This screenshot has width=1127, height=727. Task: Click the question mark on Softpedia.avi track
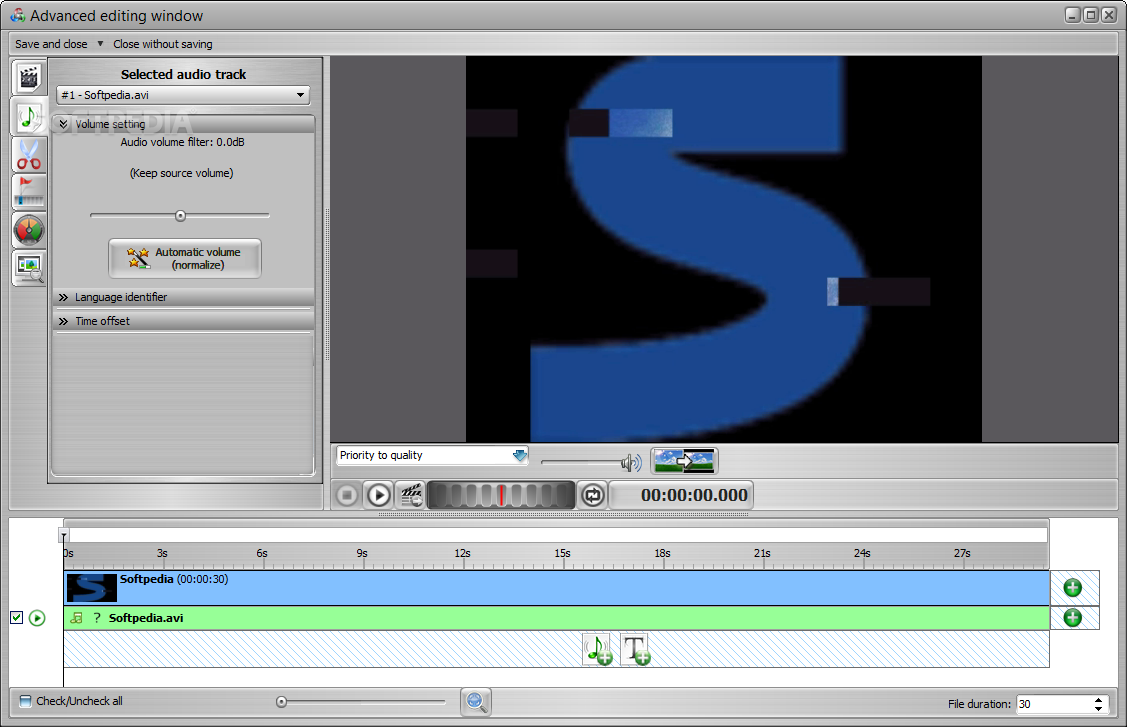click(97, 618)
